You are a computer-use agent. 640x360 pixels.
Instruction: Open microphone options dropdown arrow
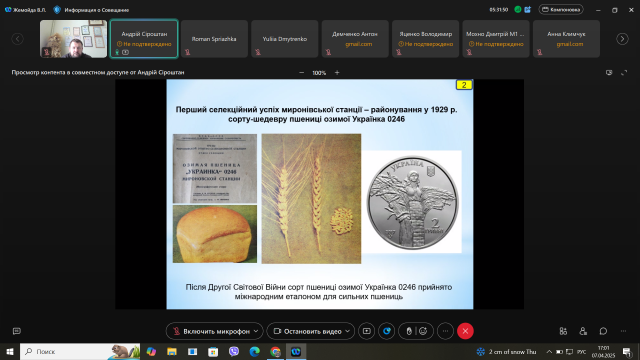coord(256,331)
